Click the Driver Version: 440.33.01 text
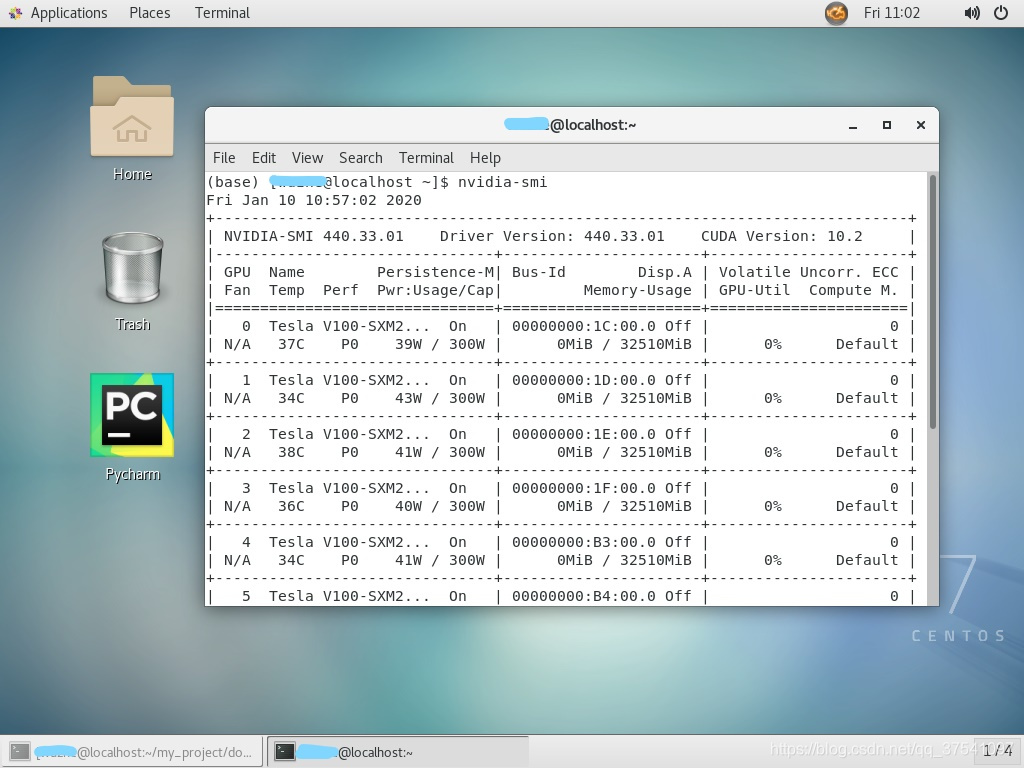This screenshot has height=768, width=1024. click(552, 236)
